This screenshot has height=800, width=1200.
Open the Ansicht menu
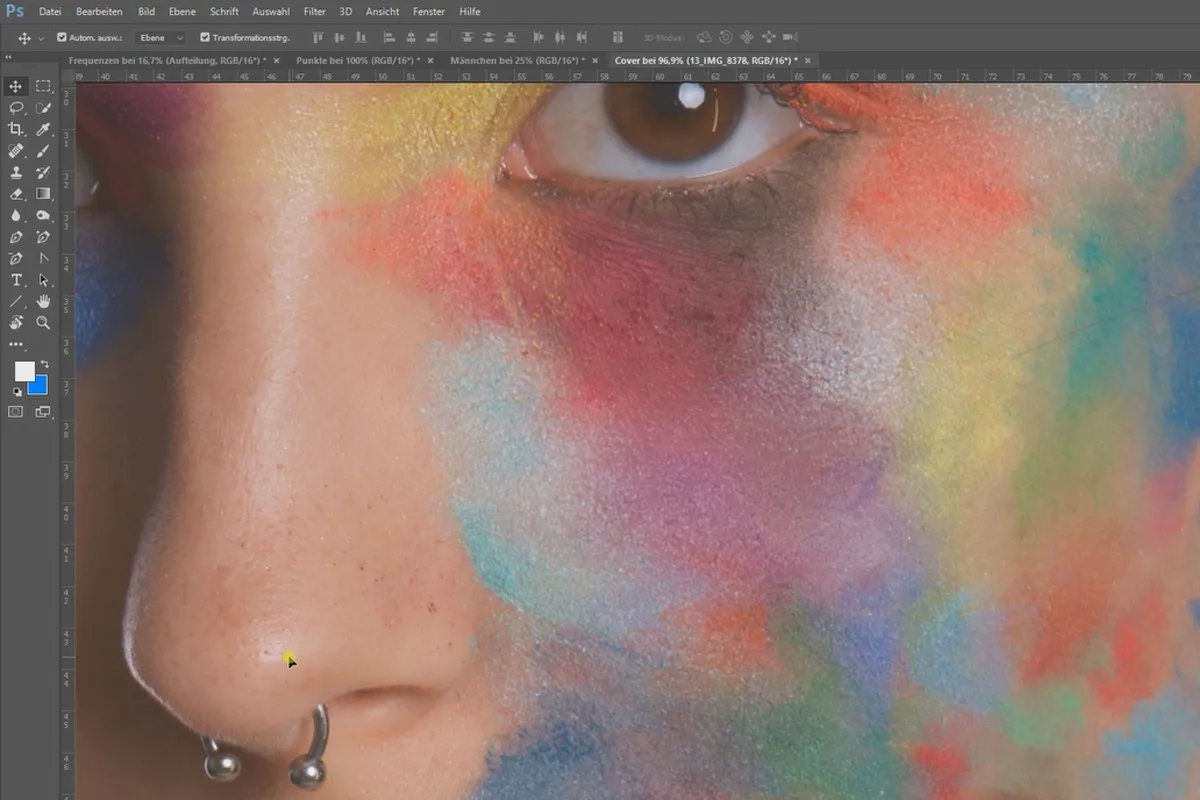383,11
